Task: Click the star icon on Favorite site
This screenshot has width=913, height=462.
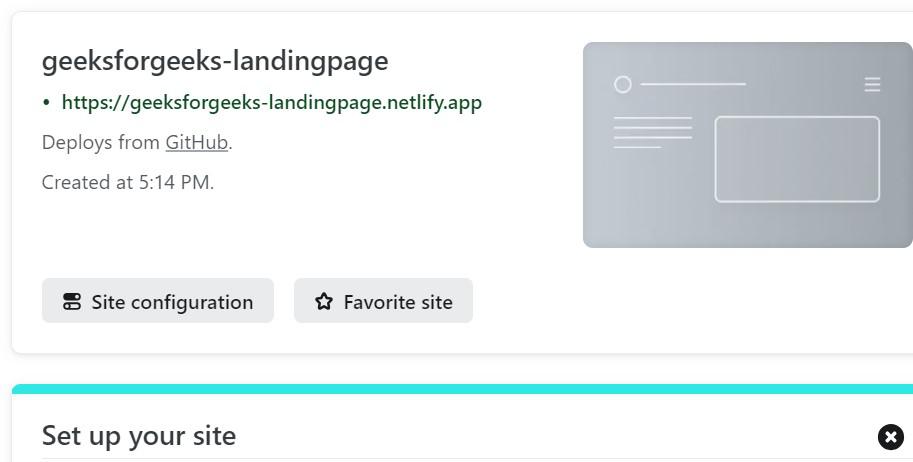Action: point(323,302)
